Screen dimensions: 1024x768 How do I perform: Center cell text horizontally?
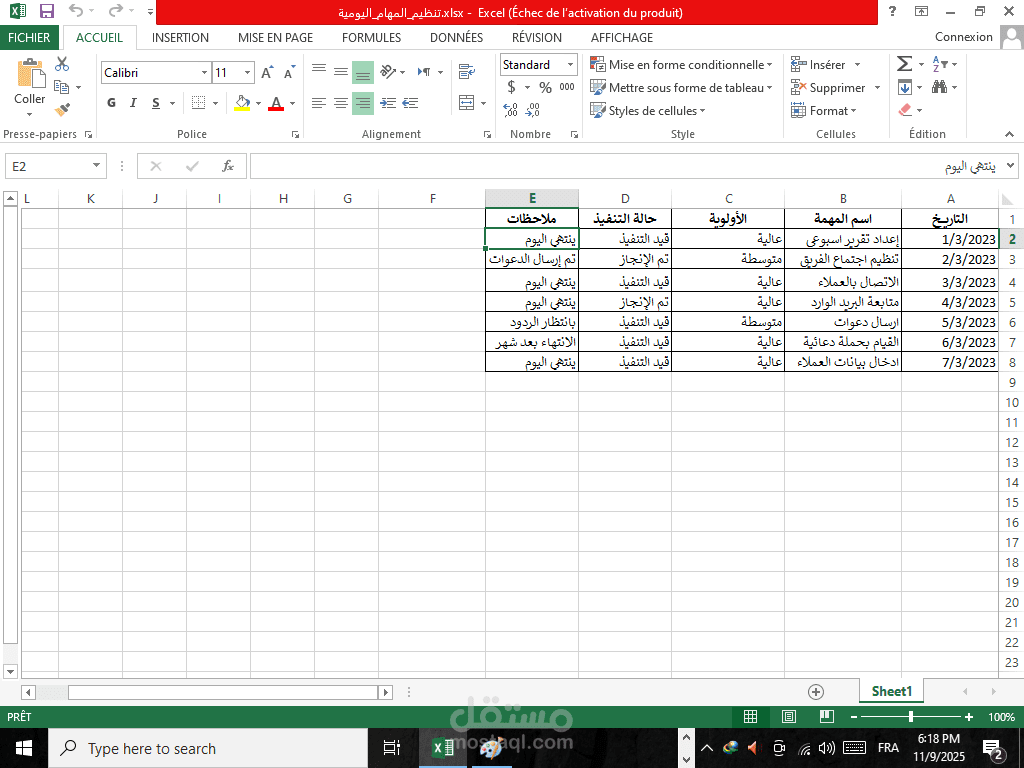point(341,103)
